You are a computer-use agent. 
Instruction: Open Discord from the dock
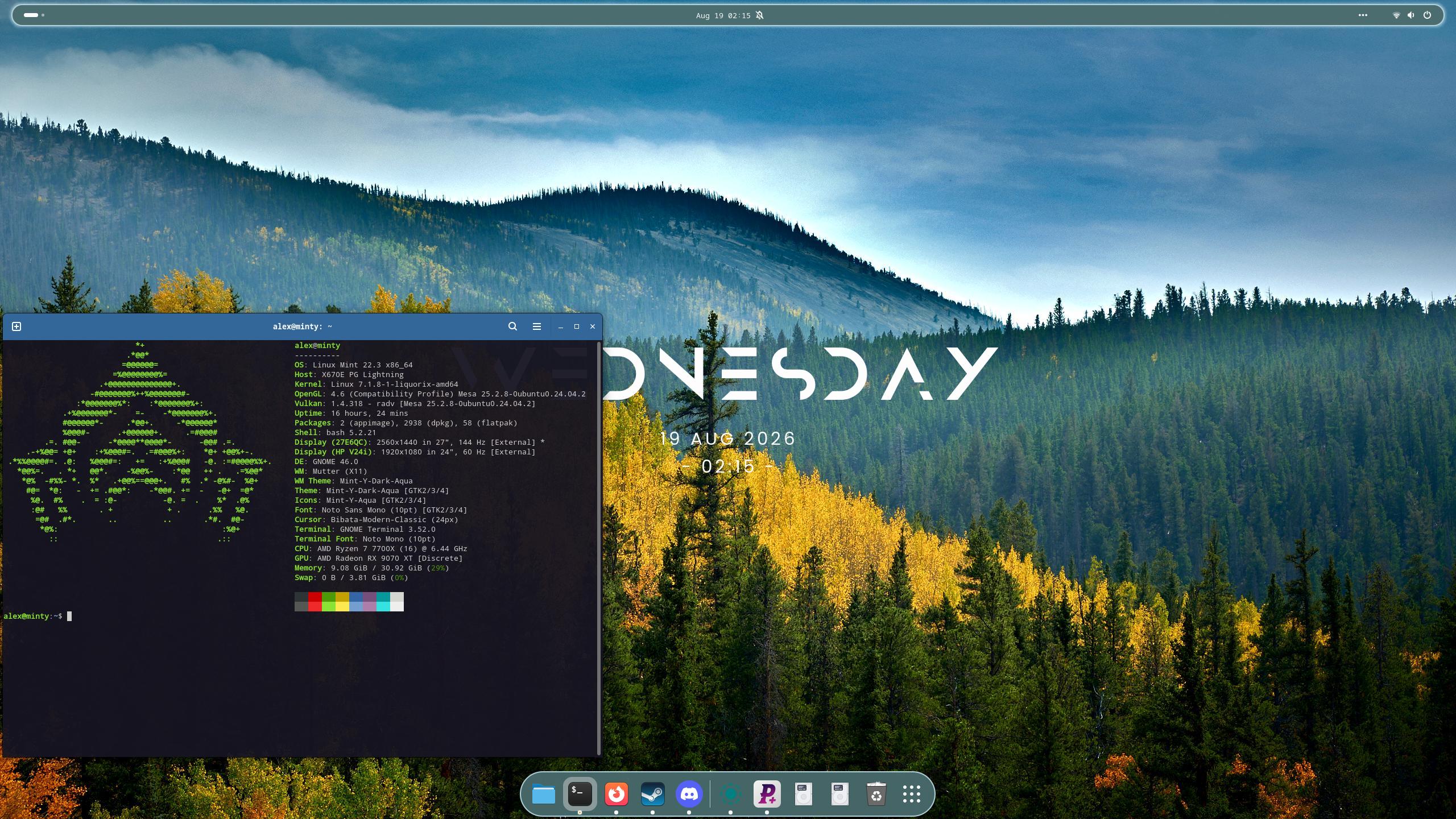point(689,794)
